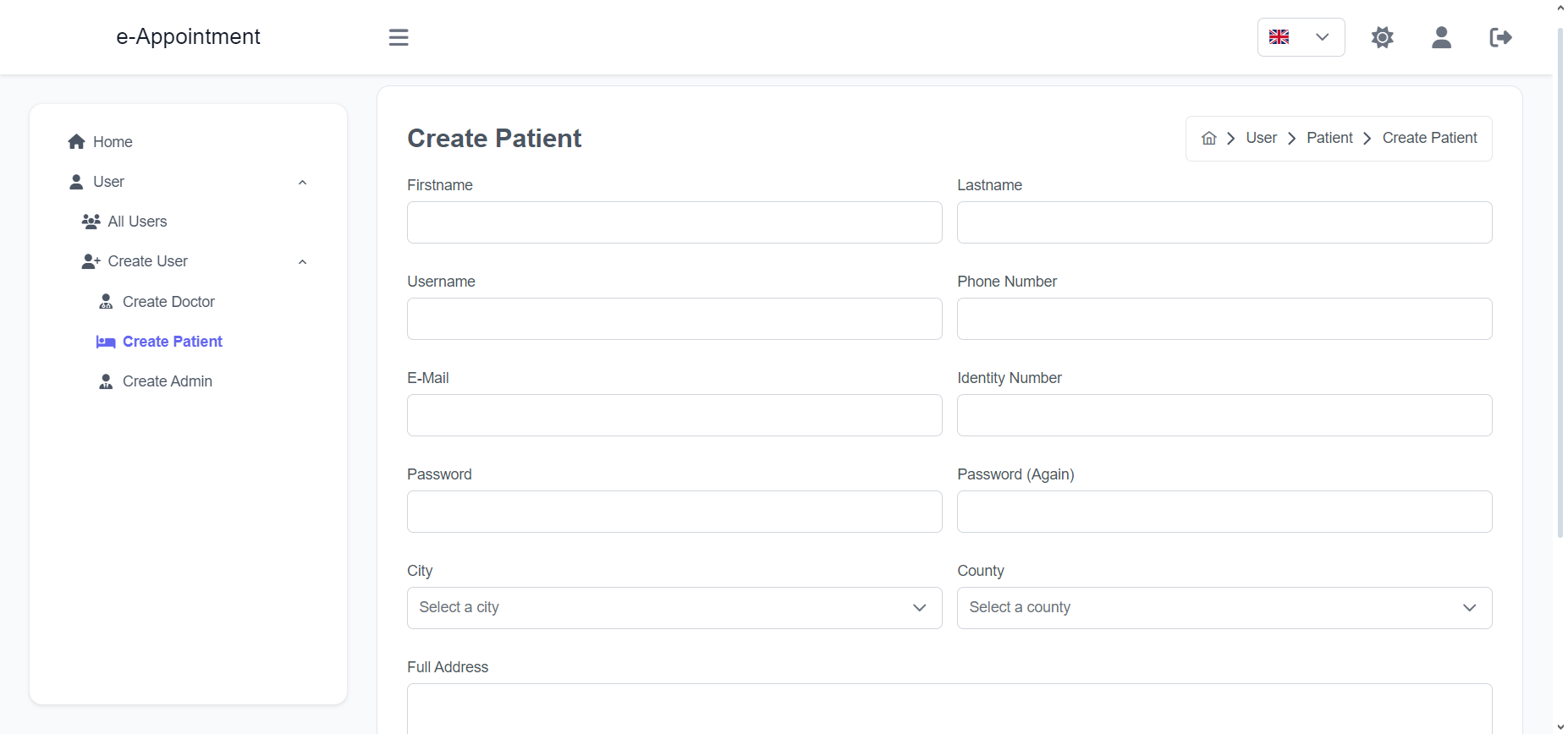Toggle the hamburger sidebar menu icon
Viewport: 1568px width, 734px height.
point(399,37)
